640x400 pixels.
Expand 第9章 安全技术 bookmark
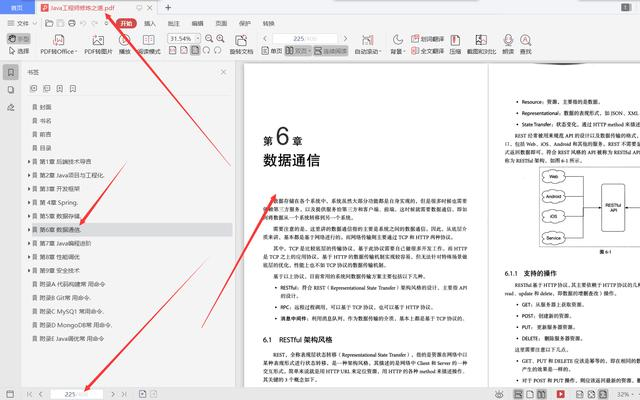tap(29, 270)
